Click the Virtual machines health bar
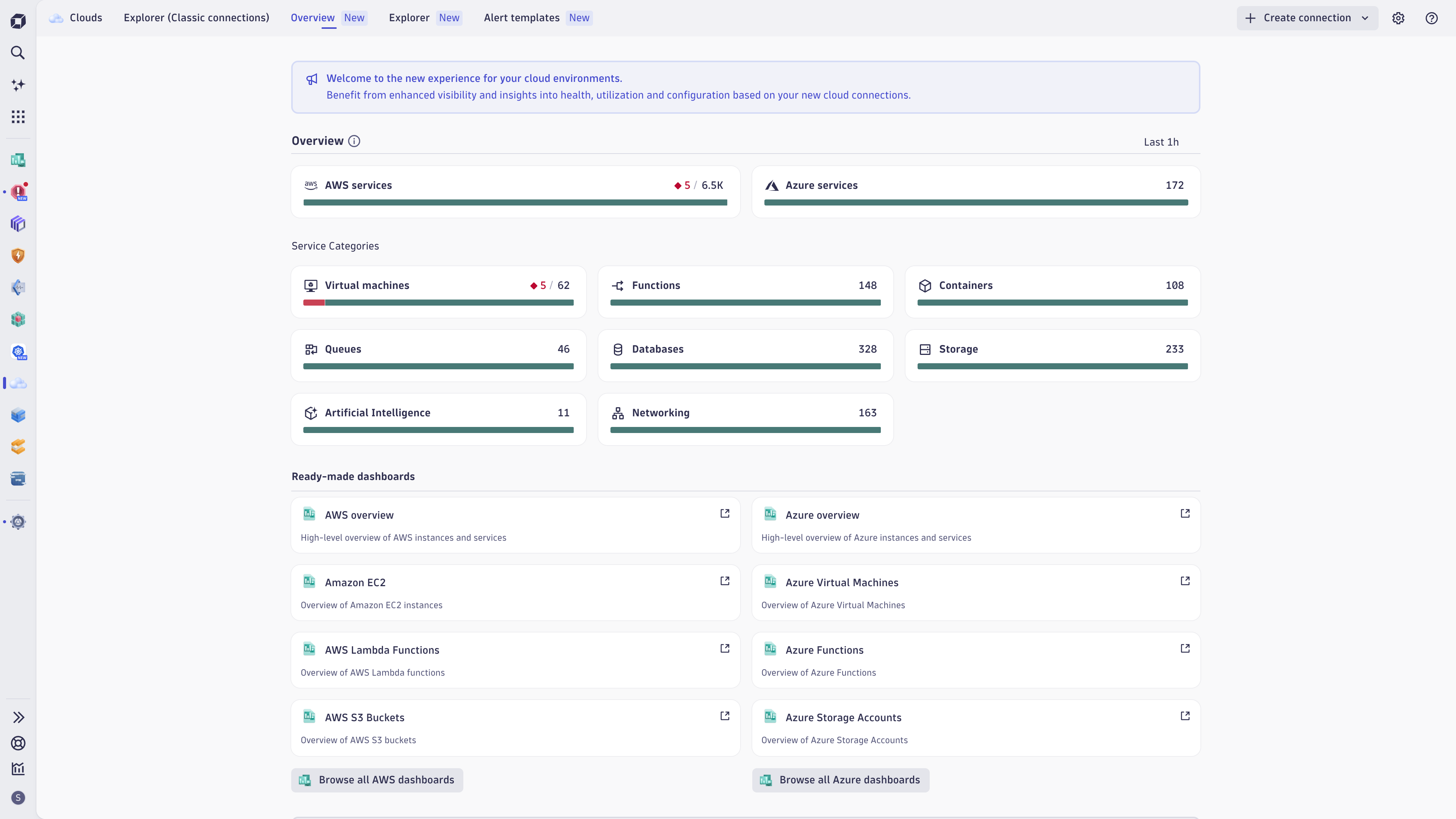 [x=438, y=303]
